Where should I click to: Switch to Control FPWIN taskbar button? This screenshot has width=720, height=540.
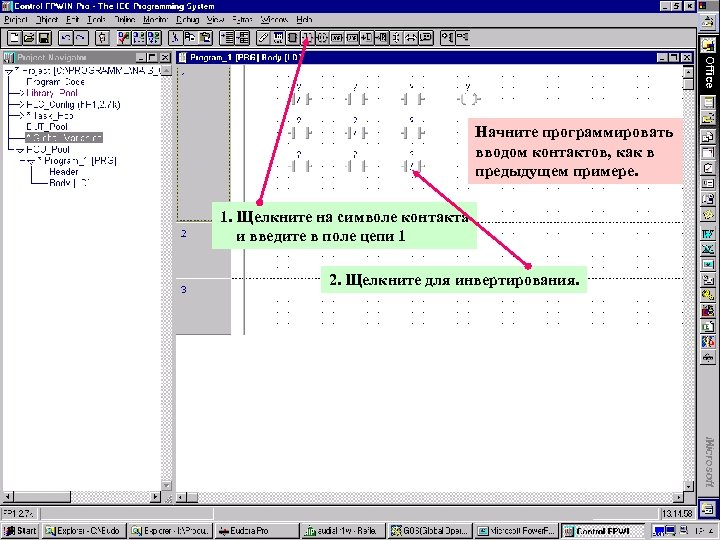click(603, 531)
